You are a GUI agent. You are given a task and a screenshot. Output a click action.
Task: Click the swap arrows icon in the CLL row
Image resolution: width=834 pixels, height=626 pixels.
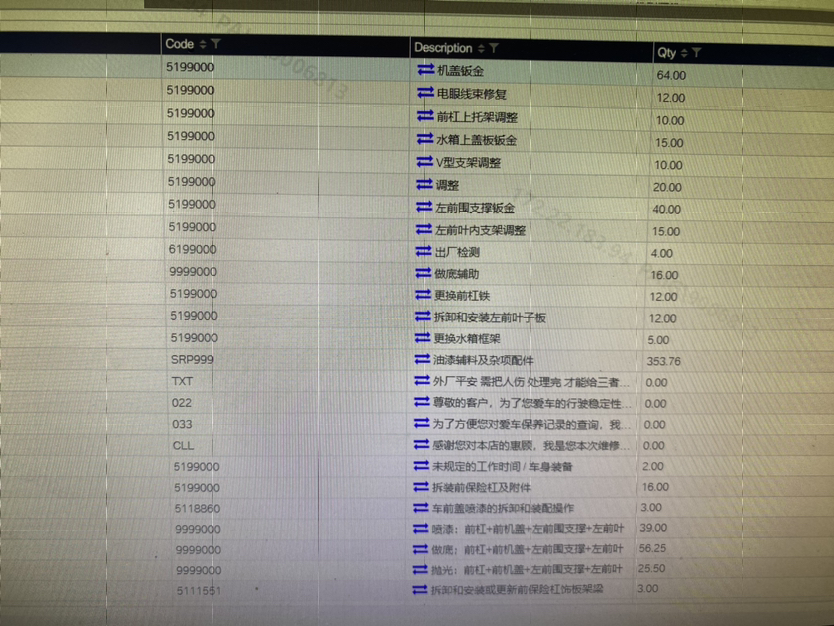(421, 444)
